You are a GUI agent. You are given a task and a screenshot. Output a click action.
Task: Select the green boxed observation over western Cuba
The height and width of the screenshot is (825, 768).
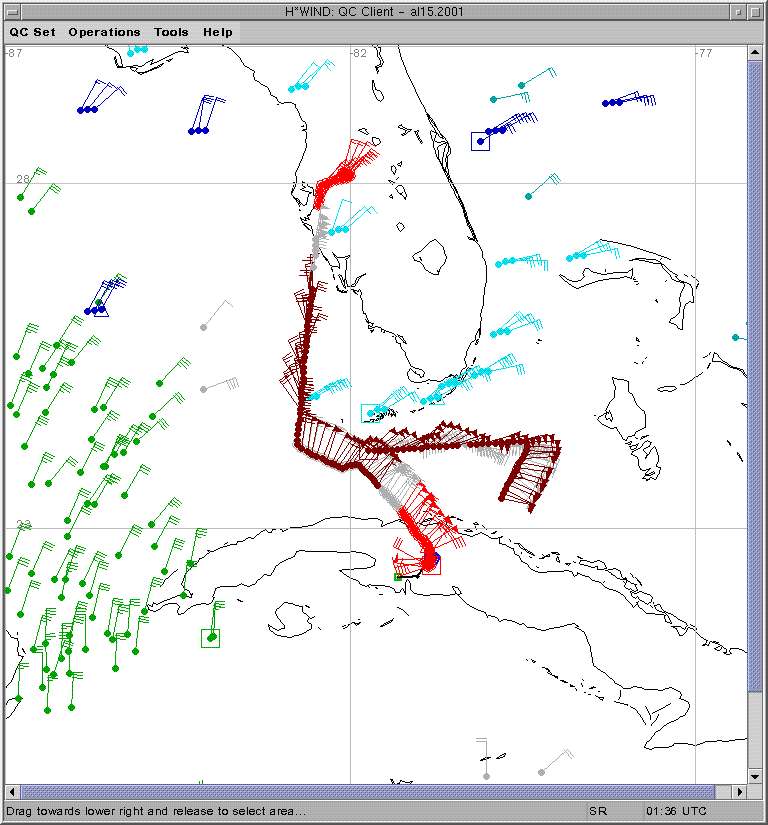coord(210,638)
